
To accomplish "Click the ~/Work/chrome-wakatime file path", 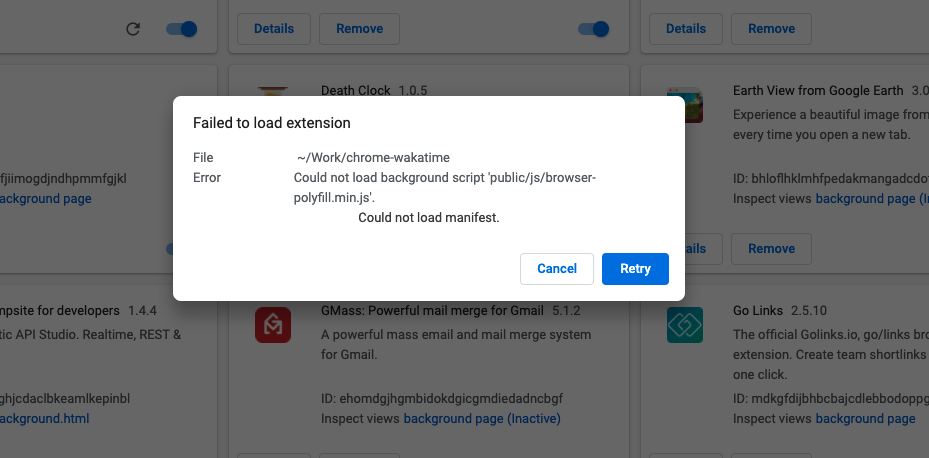I will (373, 158).
